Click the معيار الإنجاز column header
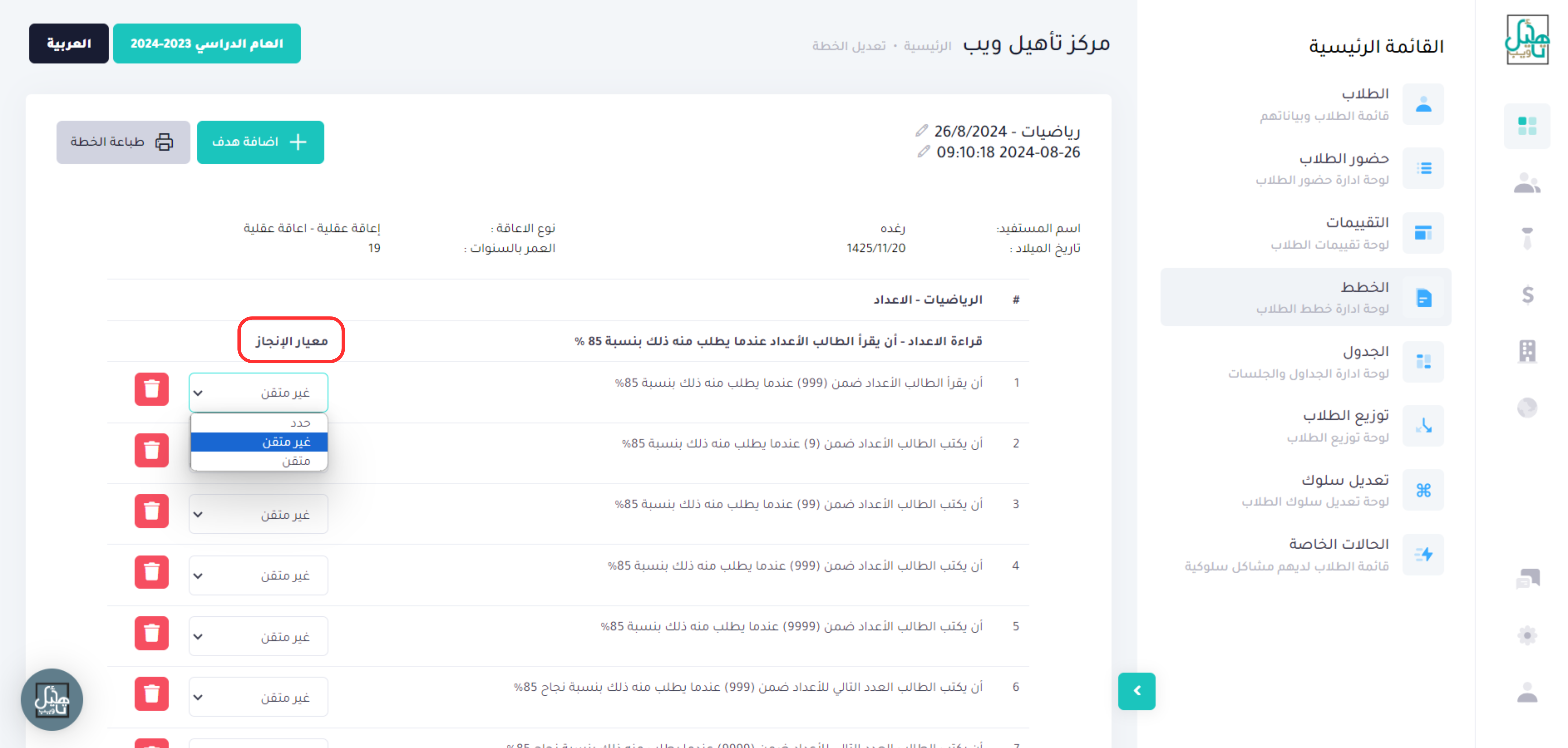The height and width of the screenshot is (748, 1568). pos(292,341)
